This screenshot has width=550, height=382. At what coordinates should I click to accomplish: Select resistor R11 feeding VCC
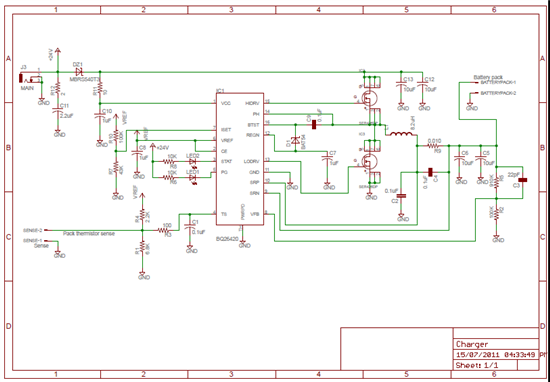tap(100, 89)
